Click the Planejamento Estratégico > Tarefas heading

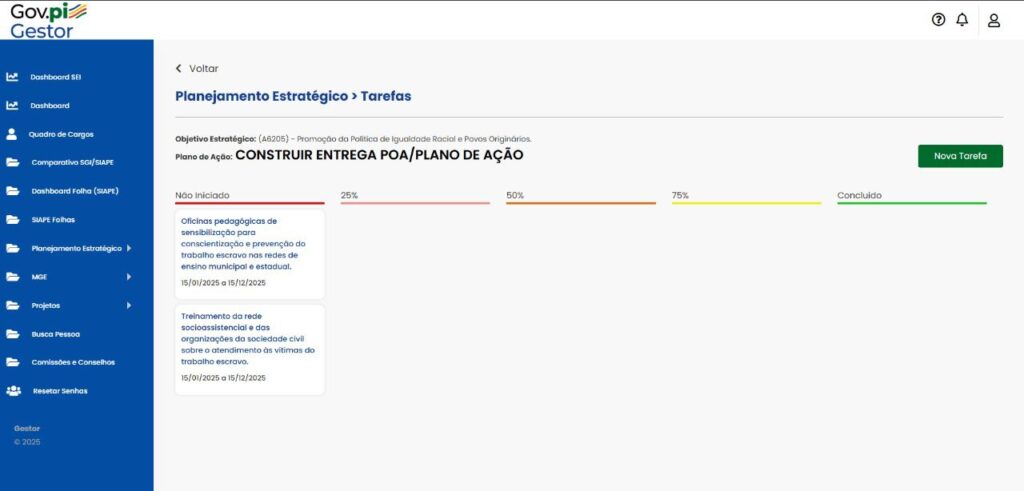293,97
